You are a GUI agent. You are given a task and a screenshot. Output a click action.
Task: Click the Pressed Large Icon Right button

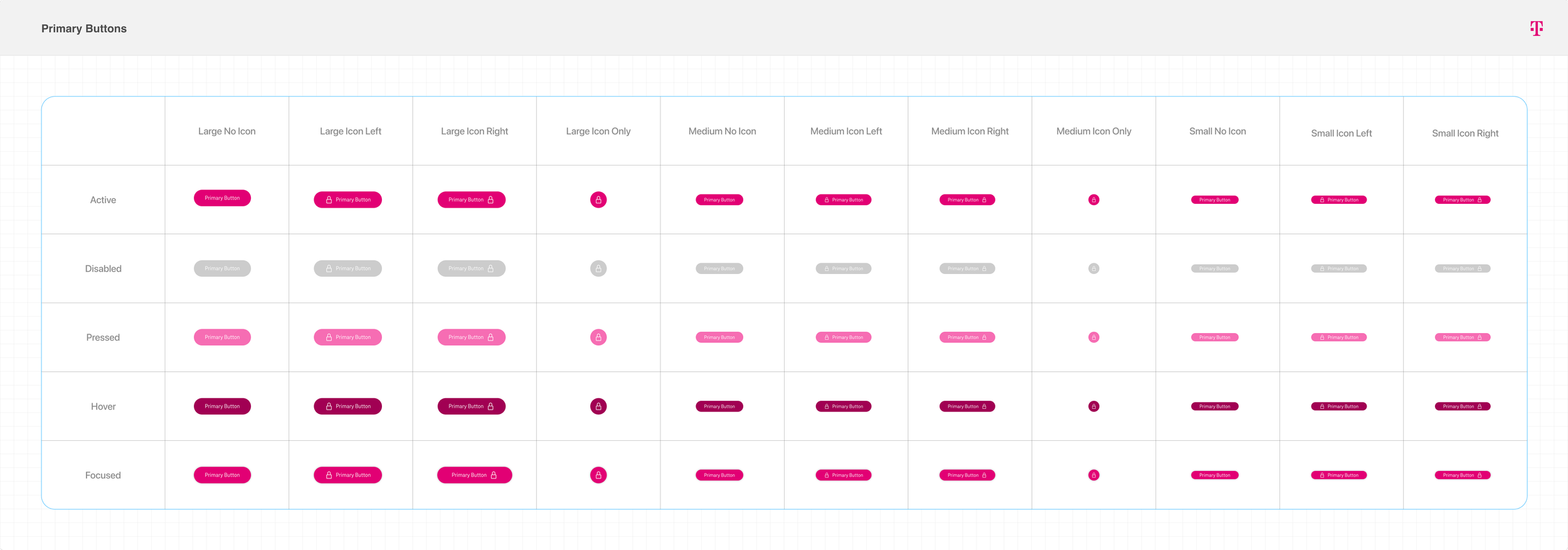(472, 337)
